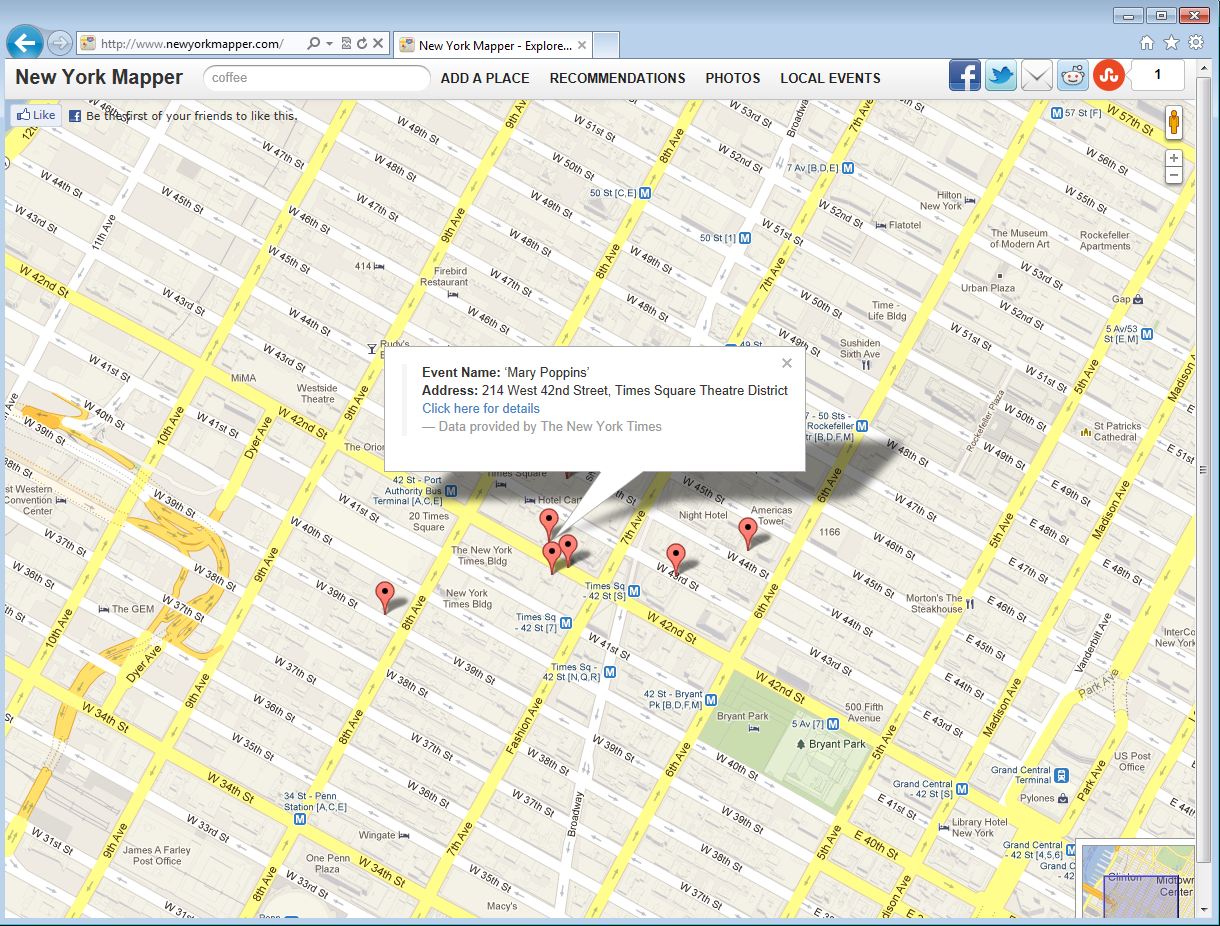This screenshot has height=926, width=1220.
Task: Click the Times Sq - 42 St [7] subway icon
Action: [567, 623]
